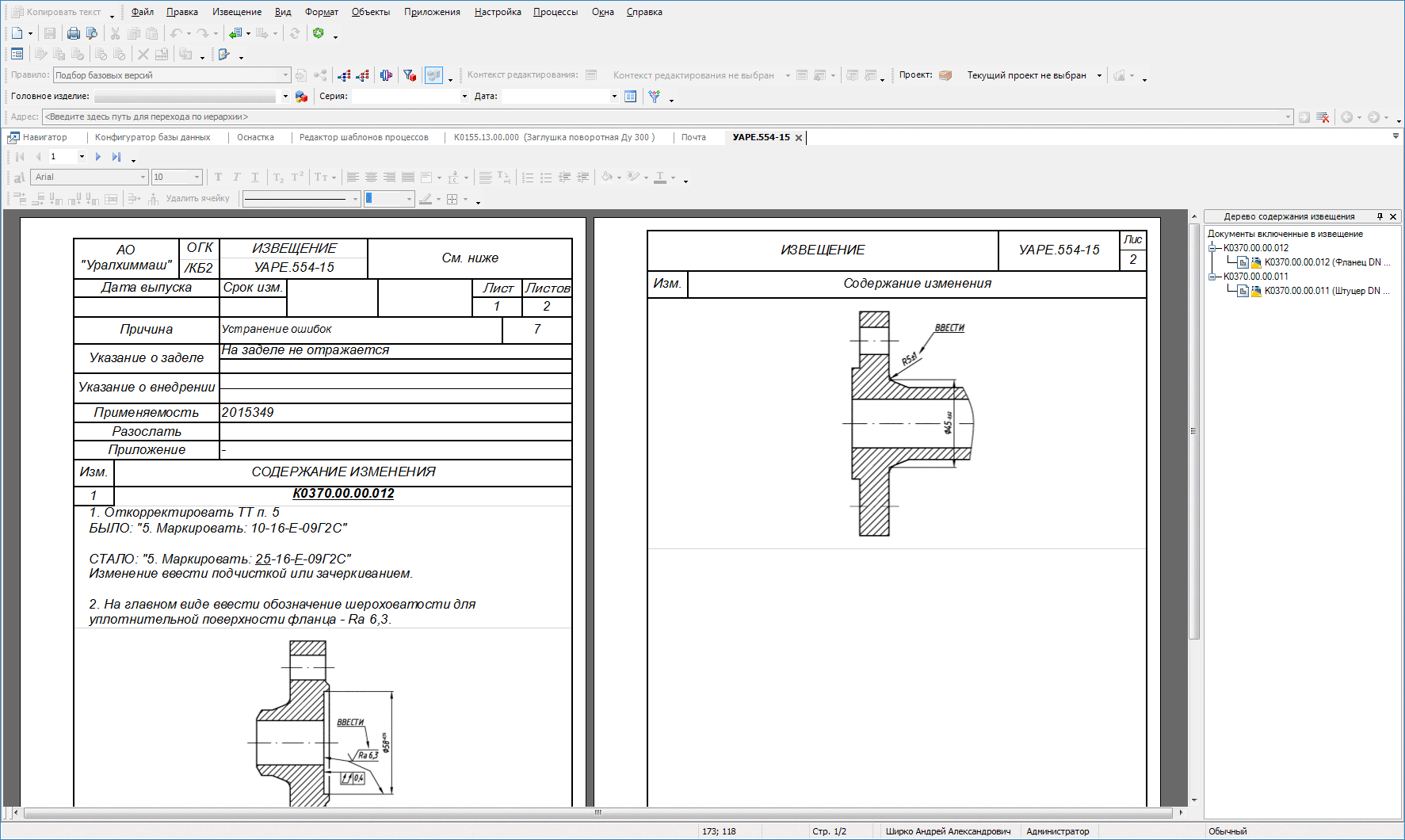Go to next page arrow

[98, 157]
